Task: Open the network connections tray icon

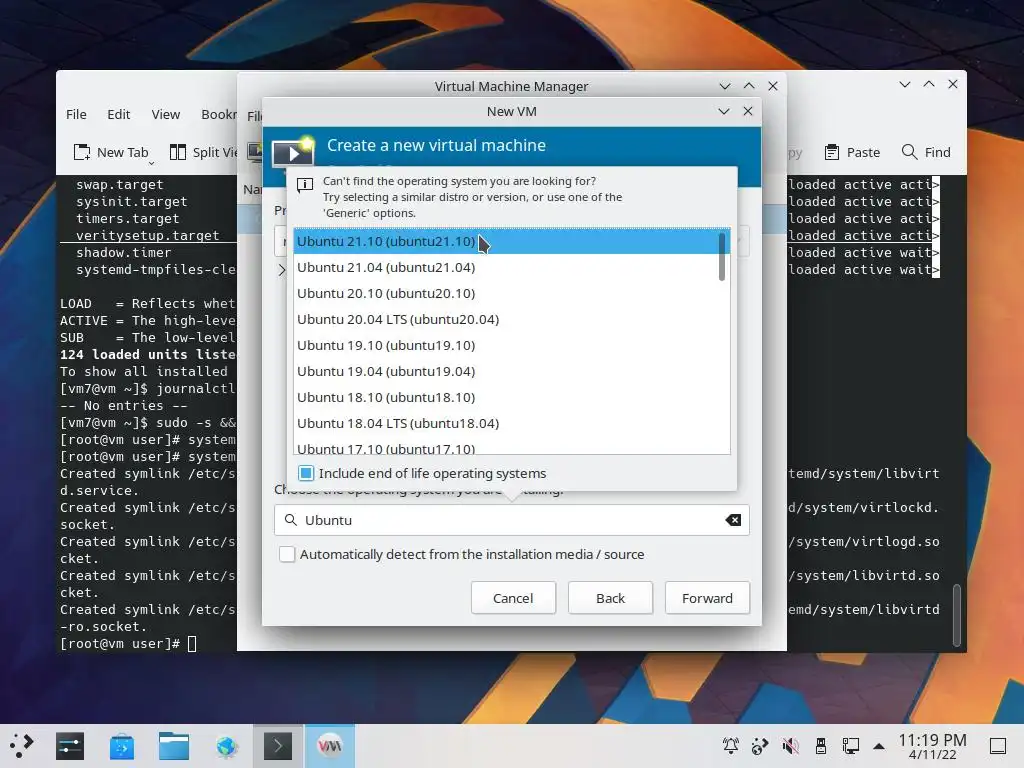Action: point(851,746)
